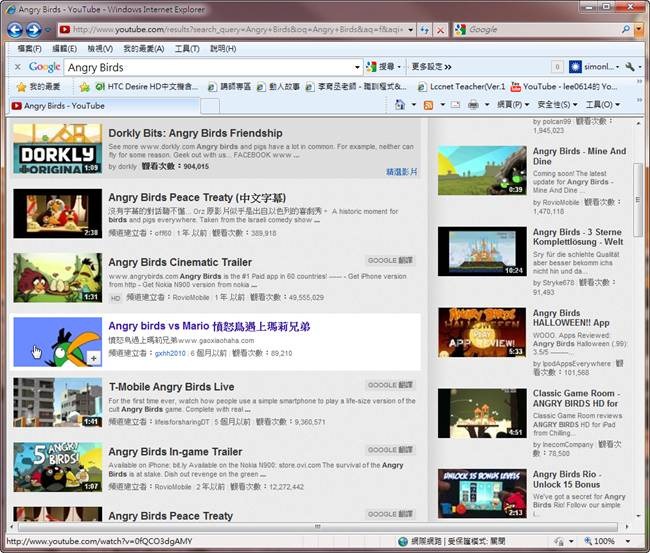Open the 檔案(F) File menu
Screen dimensions: 650x553
pyautogui.click(x=29, y=49)
